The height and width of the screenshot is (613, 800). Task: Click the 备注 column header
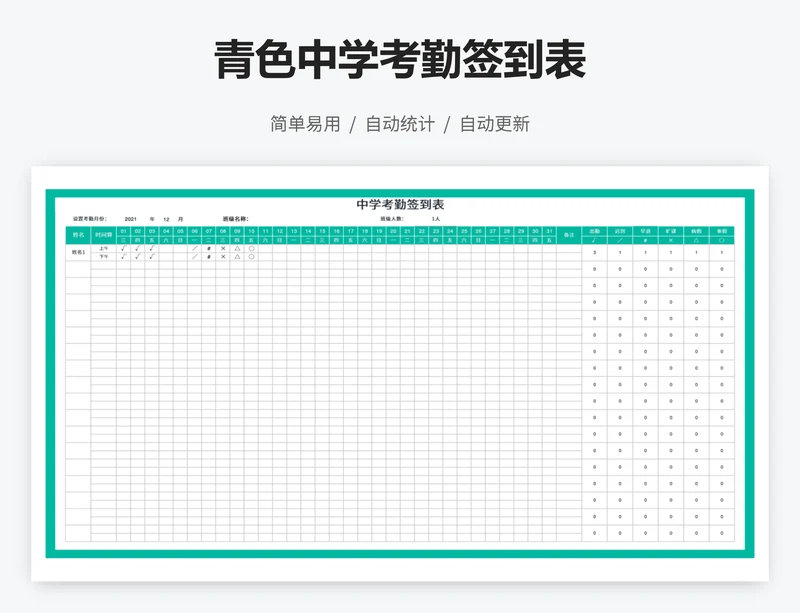pyautogui.click(x=567, y=232)
